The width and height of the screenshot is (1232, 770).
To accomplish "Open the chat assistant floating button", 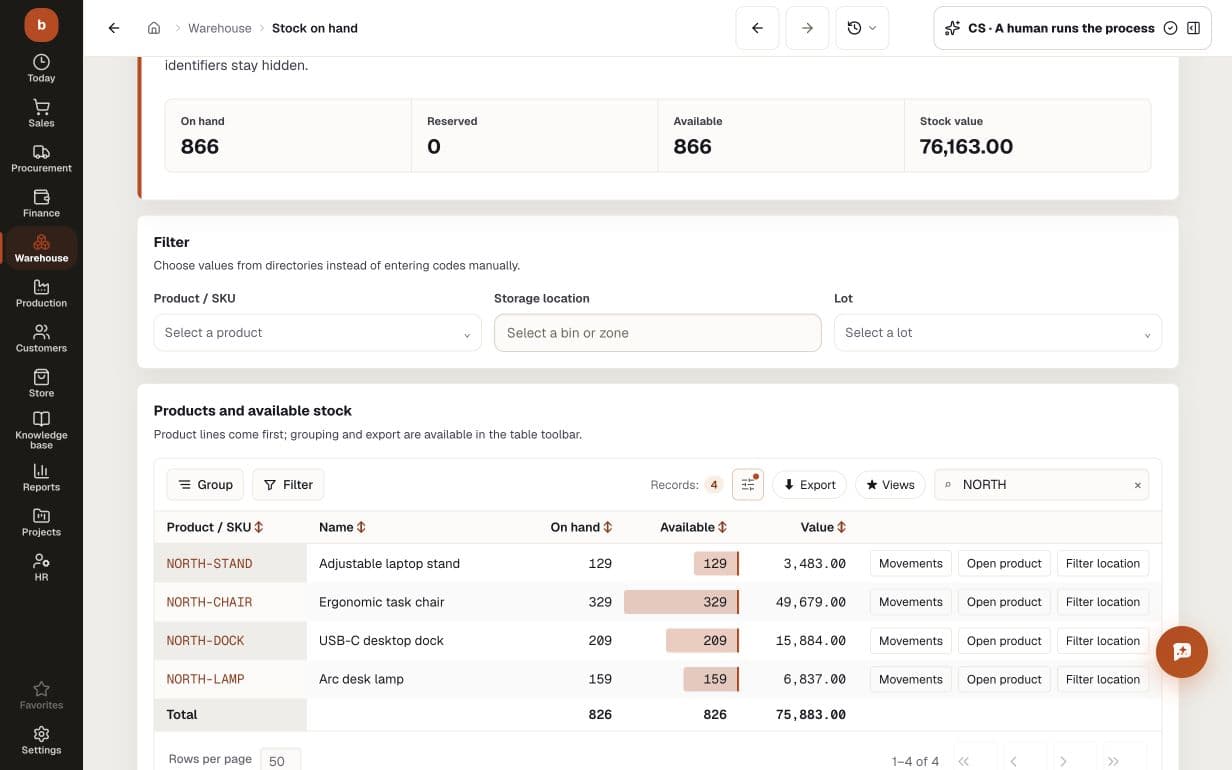I will [1182, 652].
